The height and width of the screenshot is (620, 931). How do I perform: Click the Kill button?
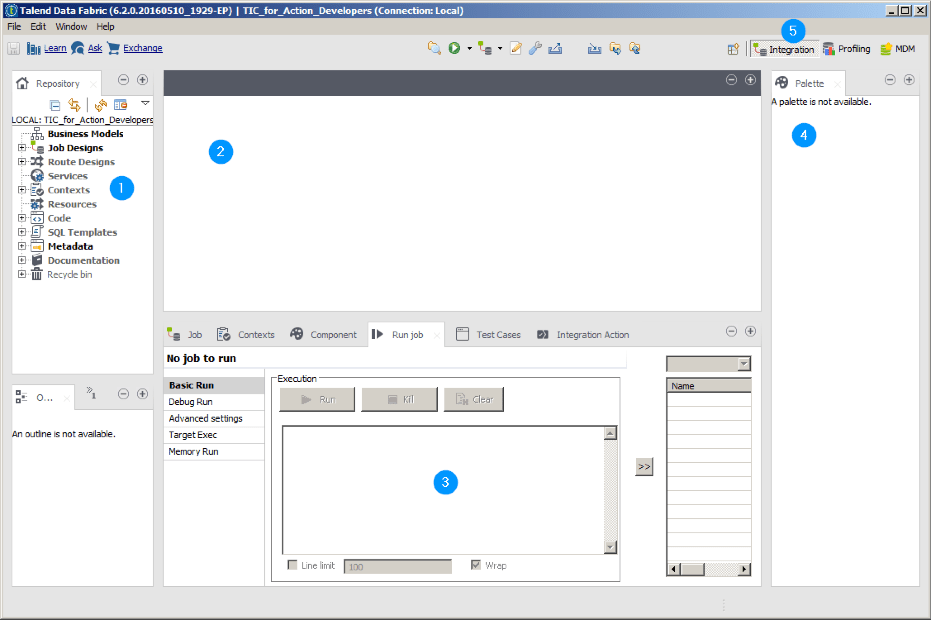tap(400, 400)
